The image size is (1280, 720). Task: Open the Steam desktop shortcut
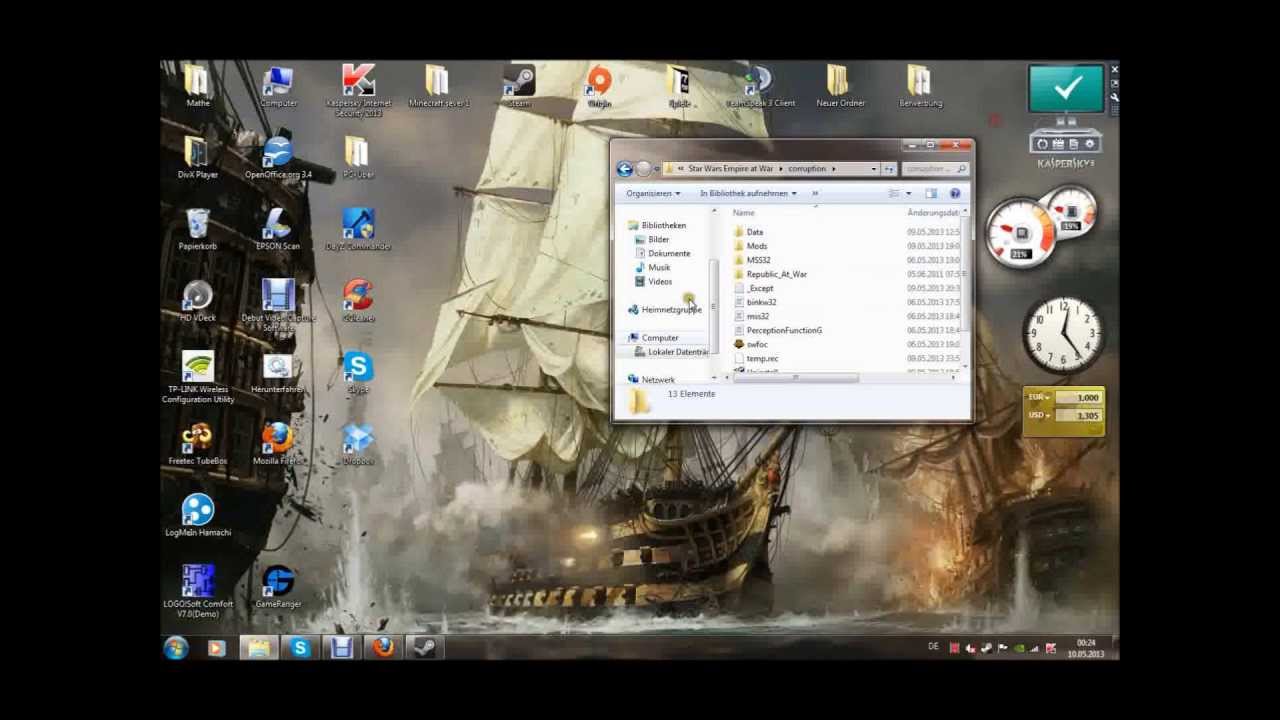[519, 87]
